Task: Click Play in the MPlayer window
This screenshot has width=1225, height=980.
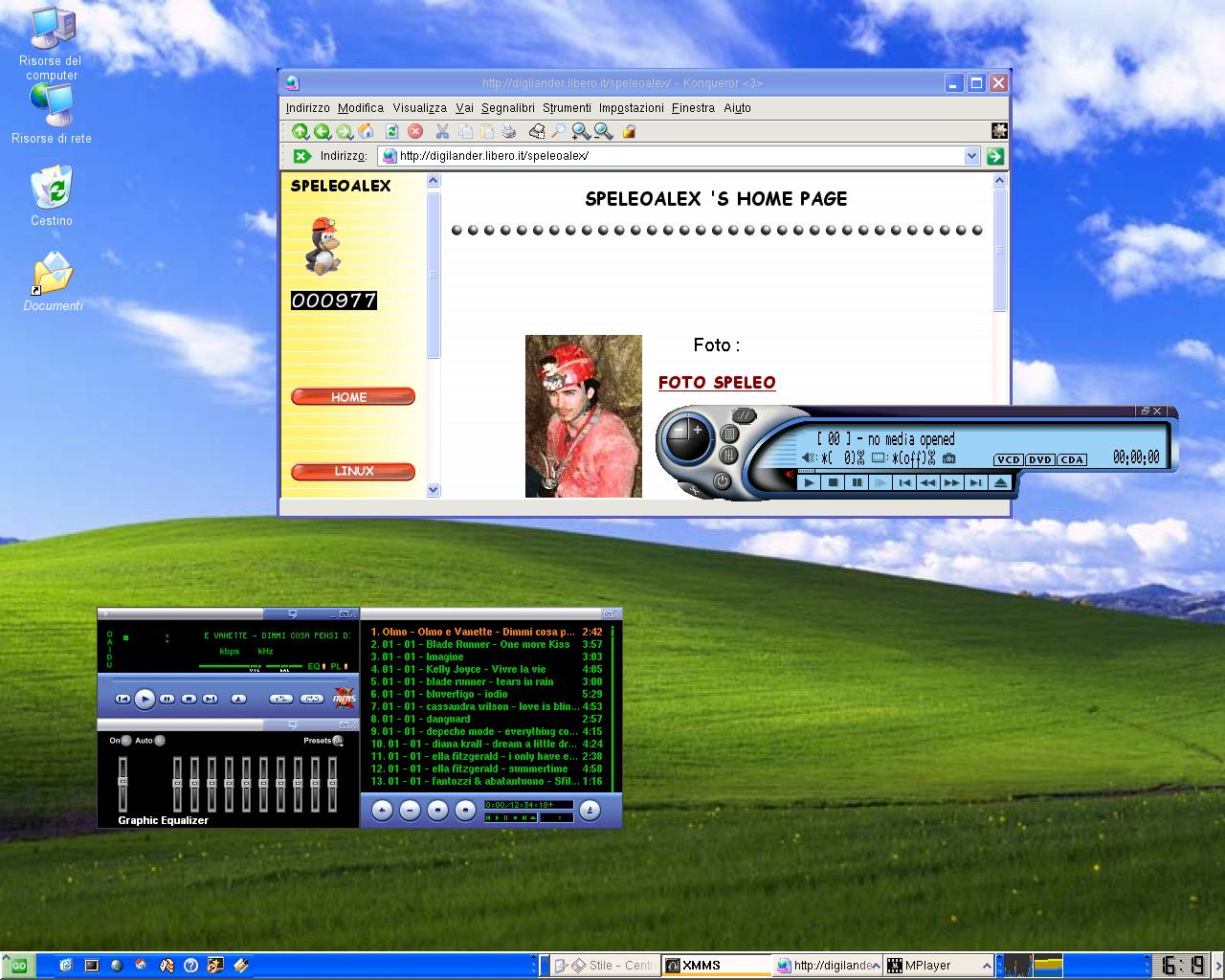Action: [809, 482]
